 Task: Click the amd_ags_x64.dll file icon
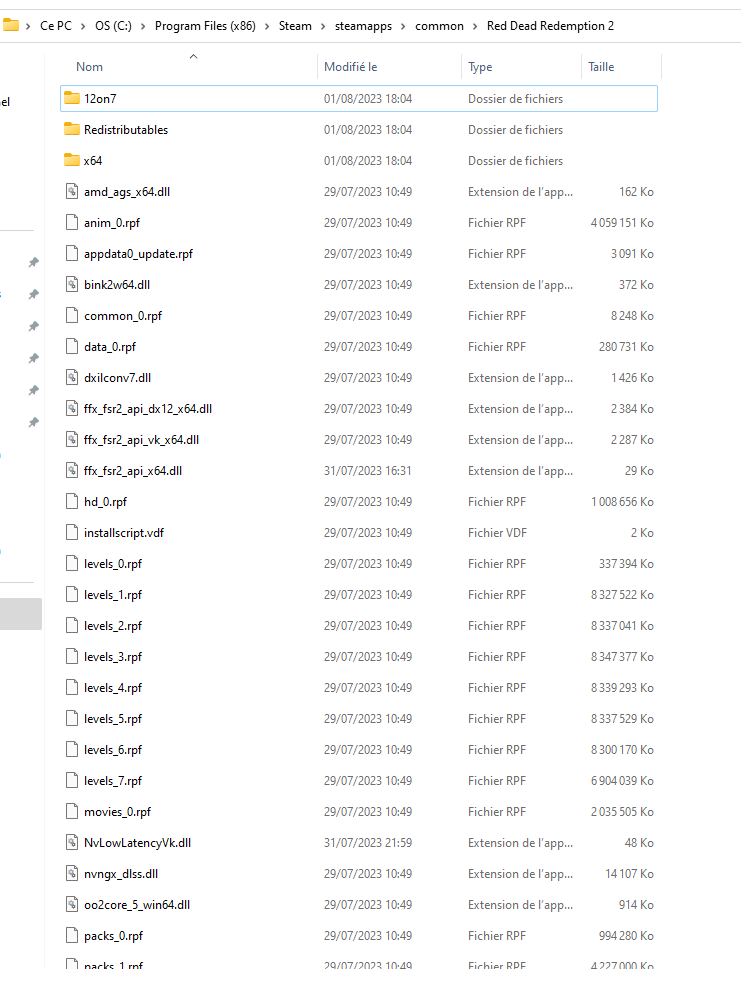[72, 191]
